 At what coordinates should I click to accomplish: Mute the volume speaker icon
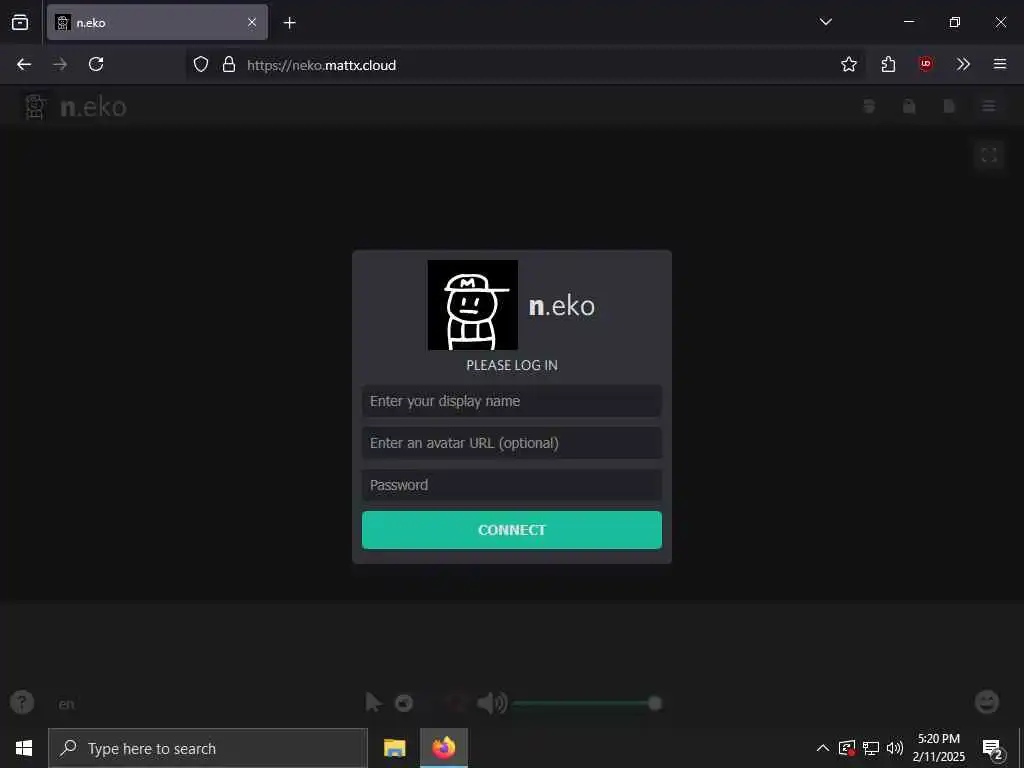coord(492,703)
